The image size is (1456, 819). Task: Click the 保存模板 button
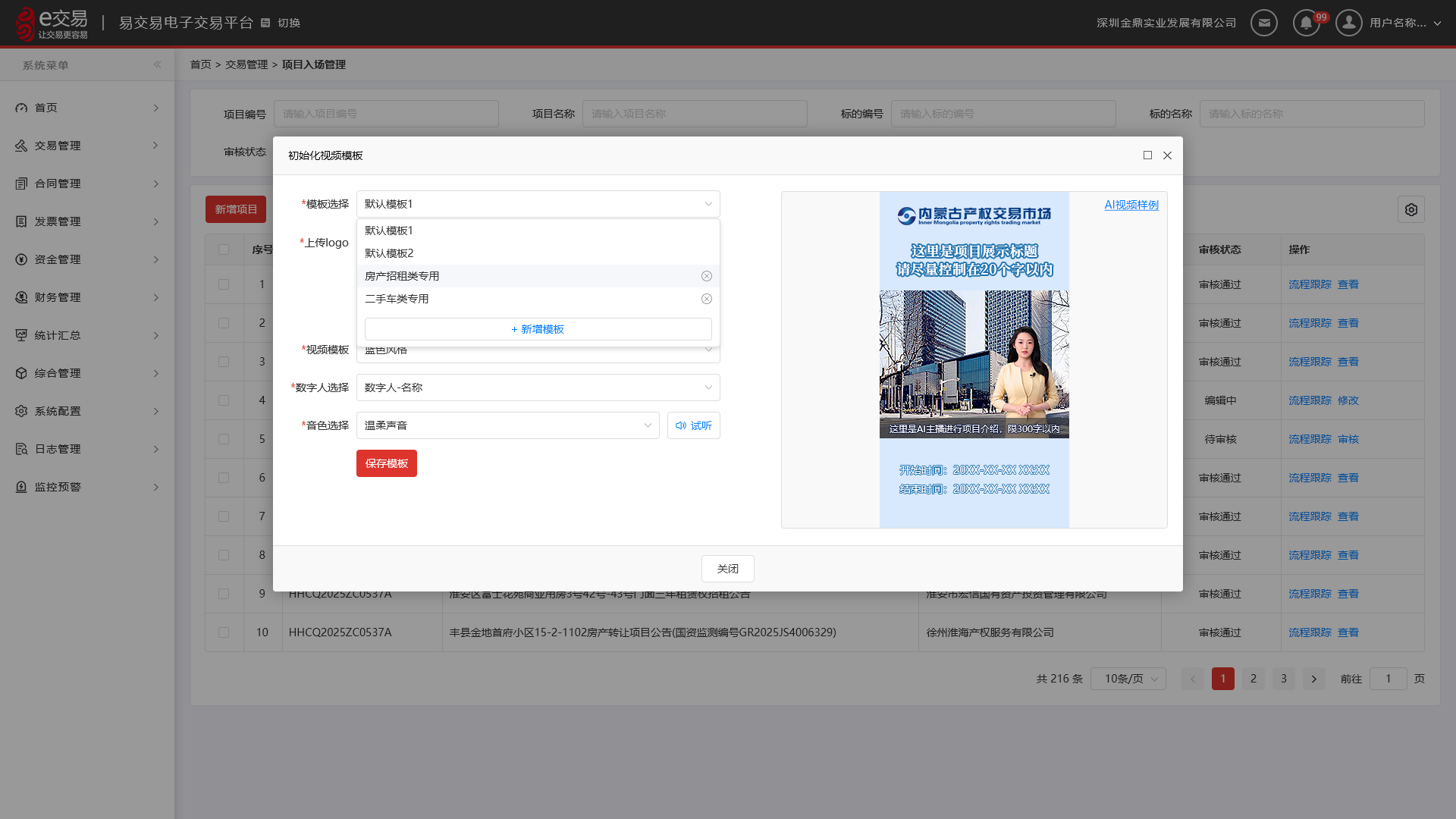tap(387, 463)
